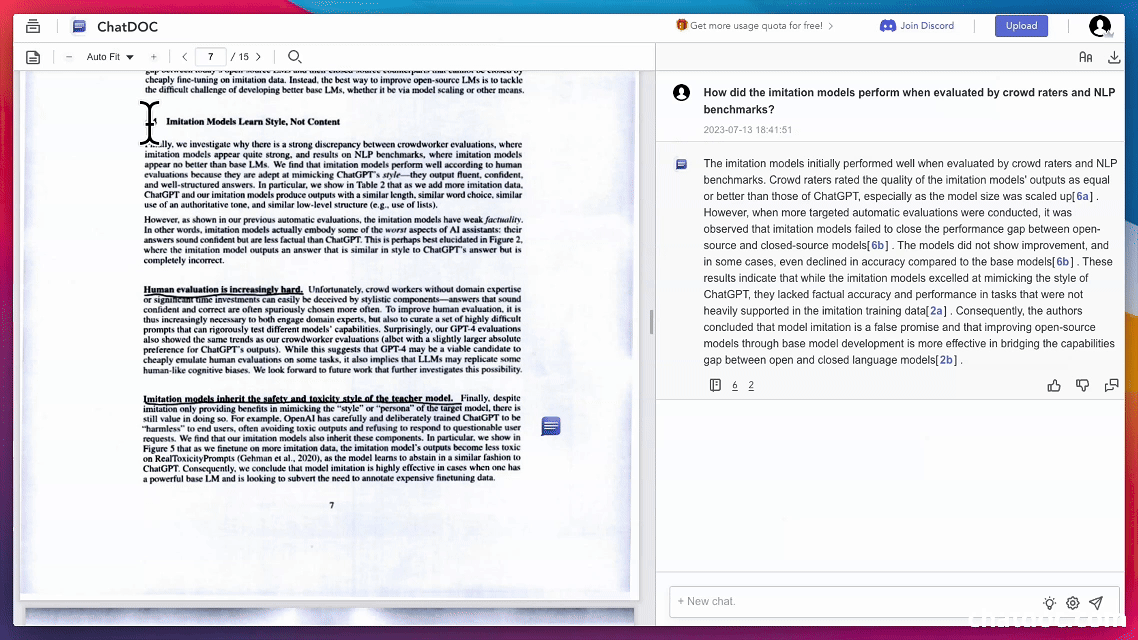
Task: Zoom in with the plus button
Action: [153, 57]
